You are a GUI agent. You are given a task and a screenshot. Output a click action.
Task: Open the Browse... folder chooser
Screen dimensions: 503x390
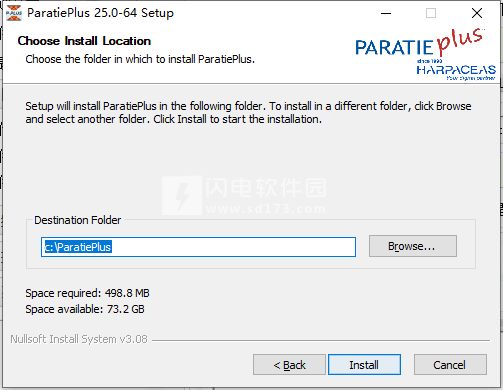[413, 246]
